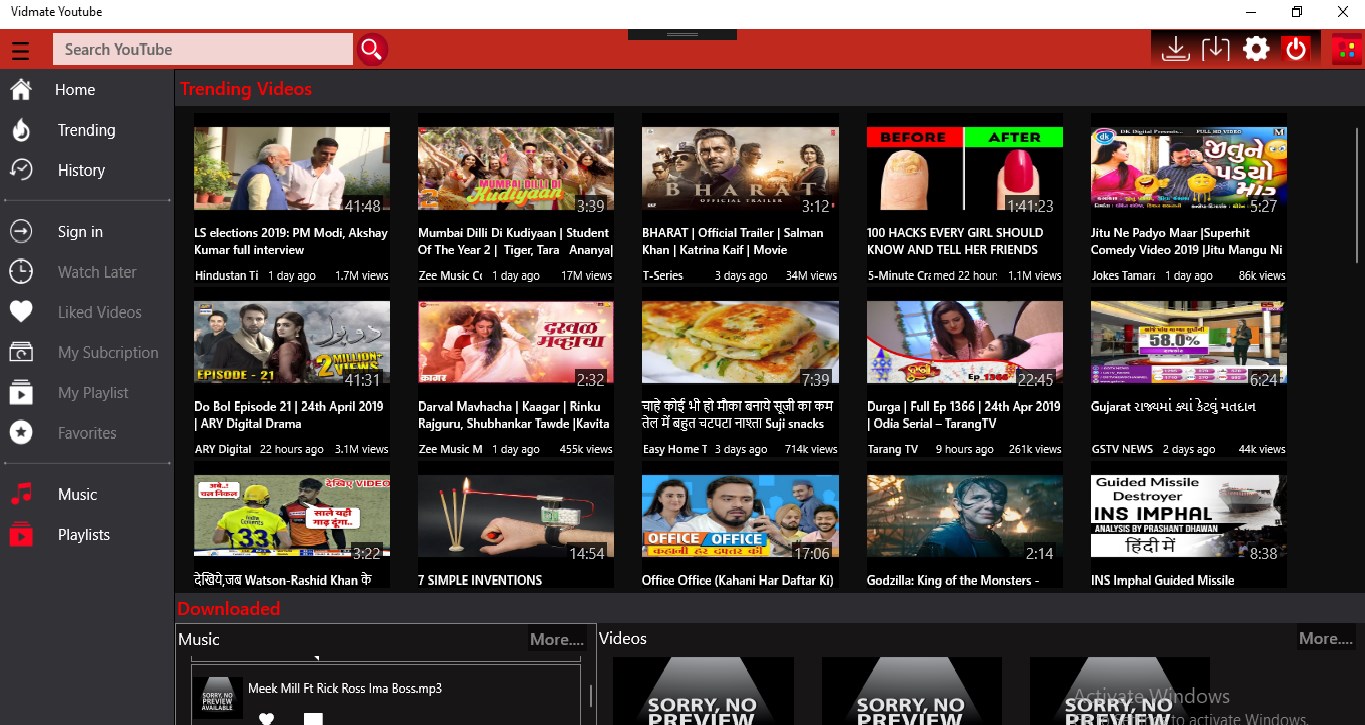Viewport: 1365px width, 725px height.
Task: Click the Liked Videos heart icon
Action: (21, 312)
